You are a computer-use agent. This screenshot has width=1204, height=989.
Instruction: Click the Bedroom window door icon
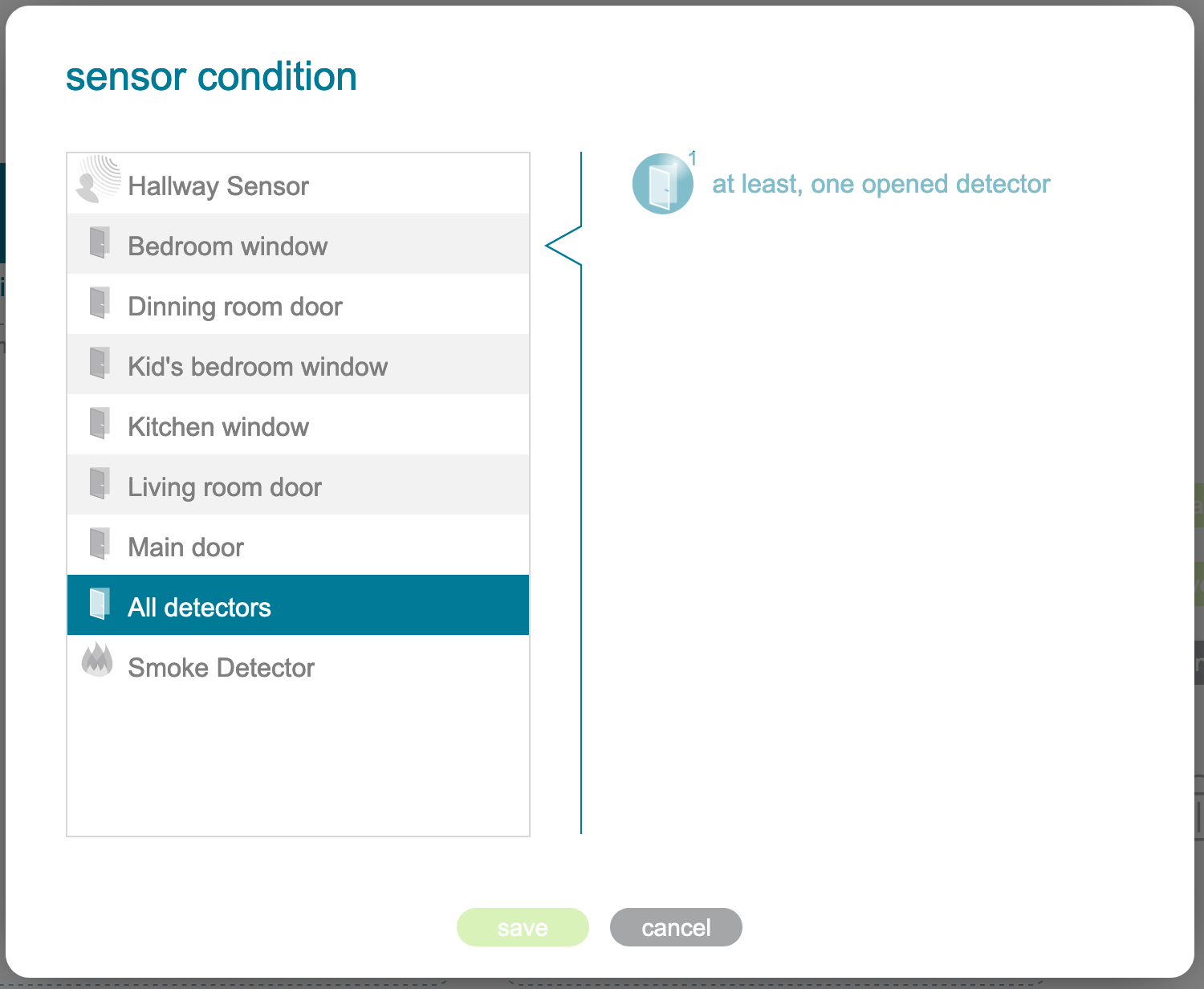point(100,242)
